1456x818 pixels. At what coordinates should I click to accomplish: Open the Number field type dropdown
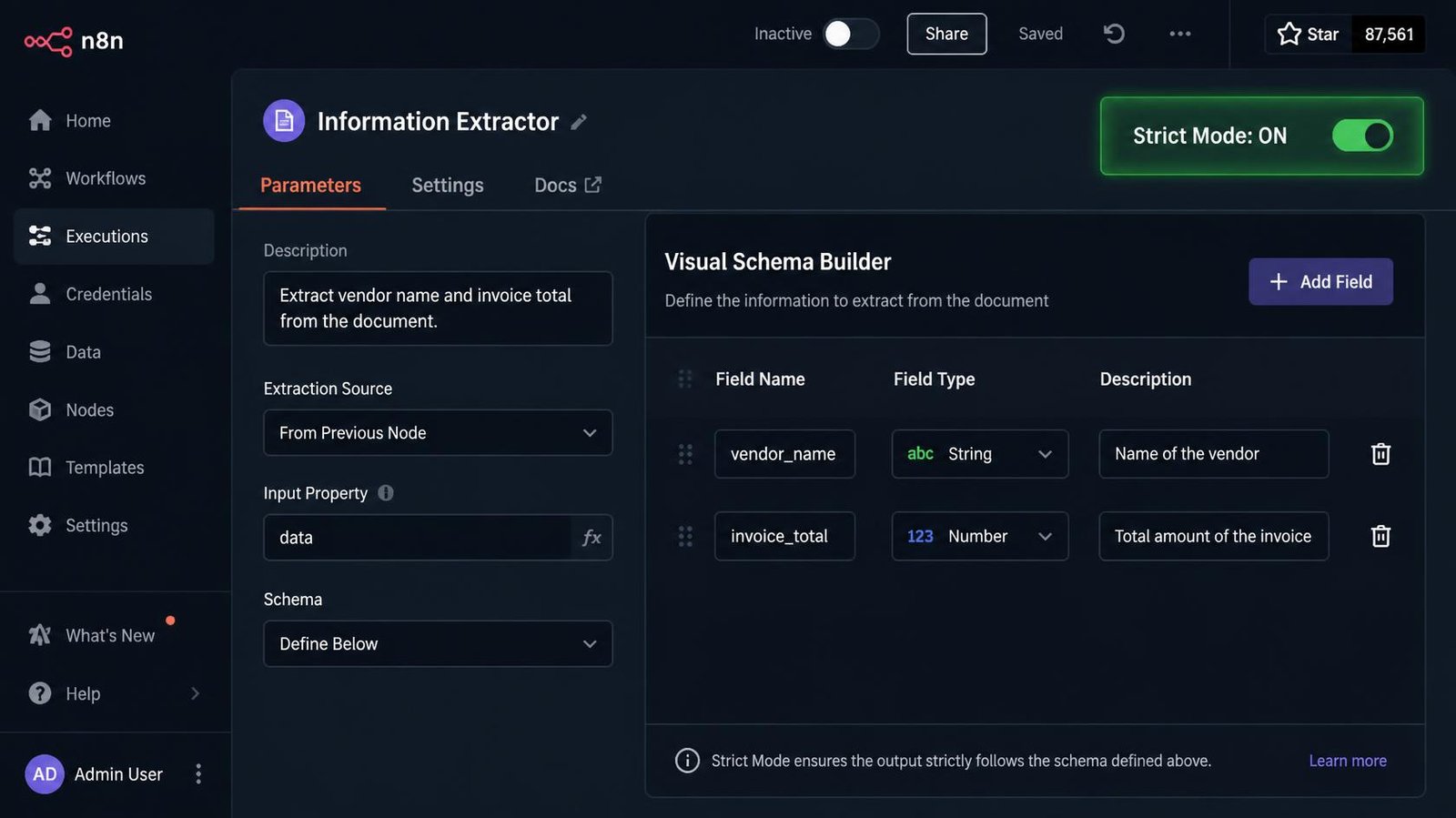tap(980, 536)
